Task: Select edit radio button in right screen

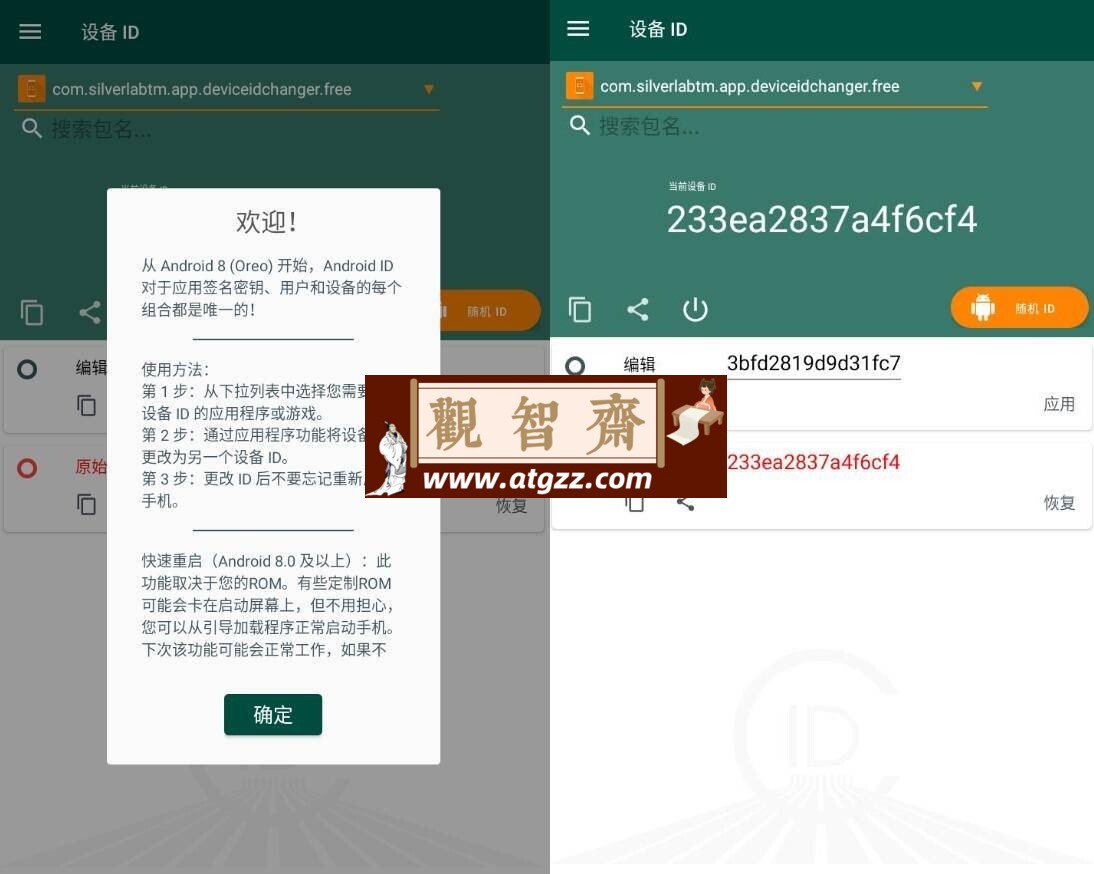Action: [575, 366]
